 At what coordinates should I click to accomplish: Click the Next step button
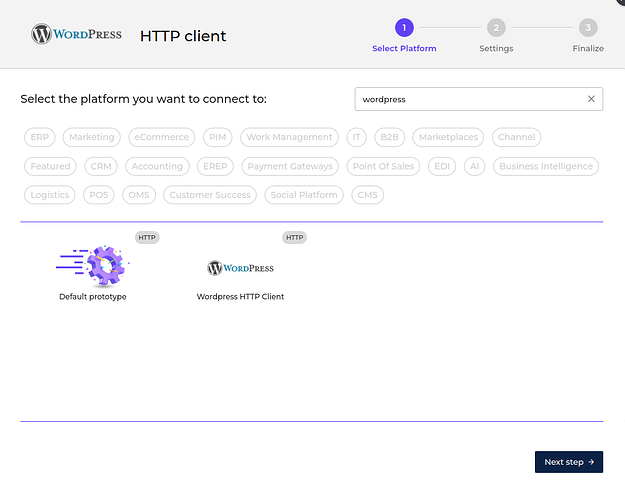pyautogui.click(x=569, y=462)
